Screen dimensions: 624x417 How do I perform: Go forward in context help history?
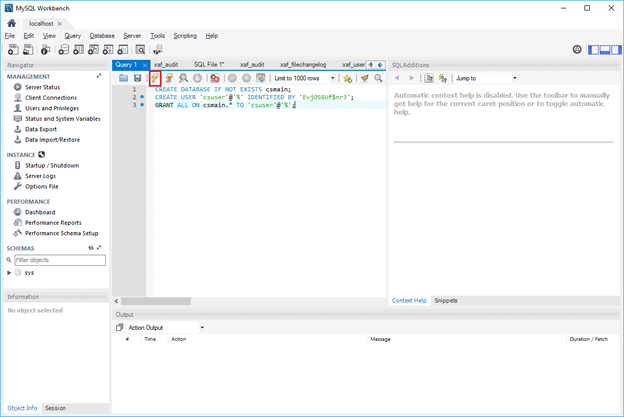coord(411,78)
